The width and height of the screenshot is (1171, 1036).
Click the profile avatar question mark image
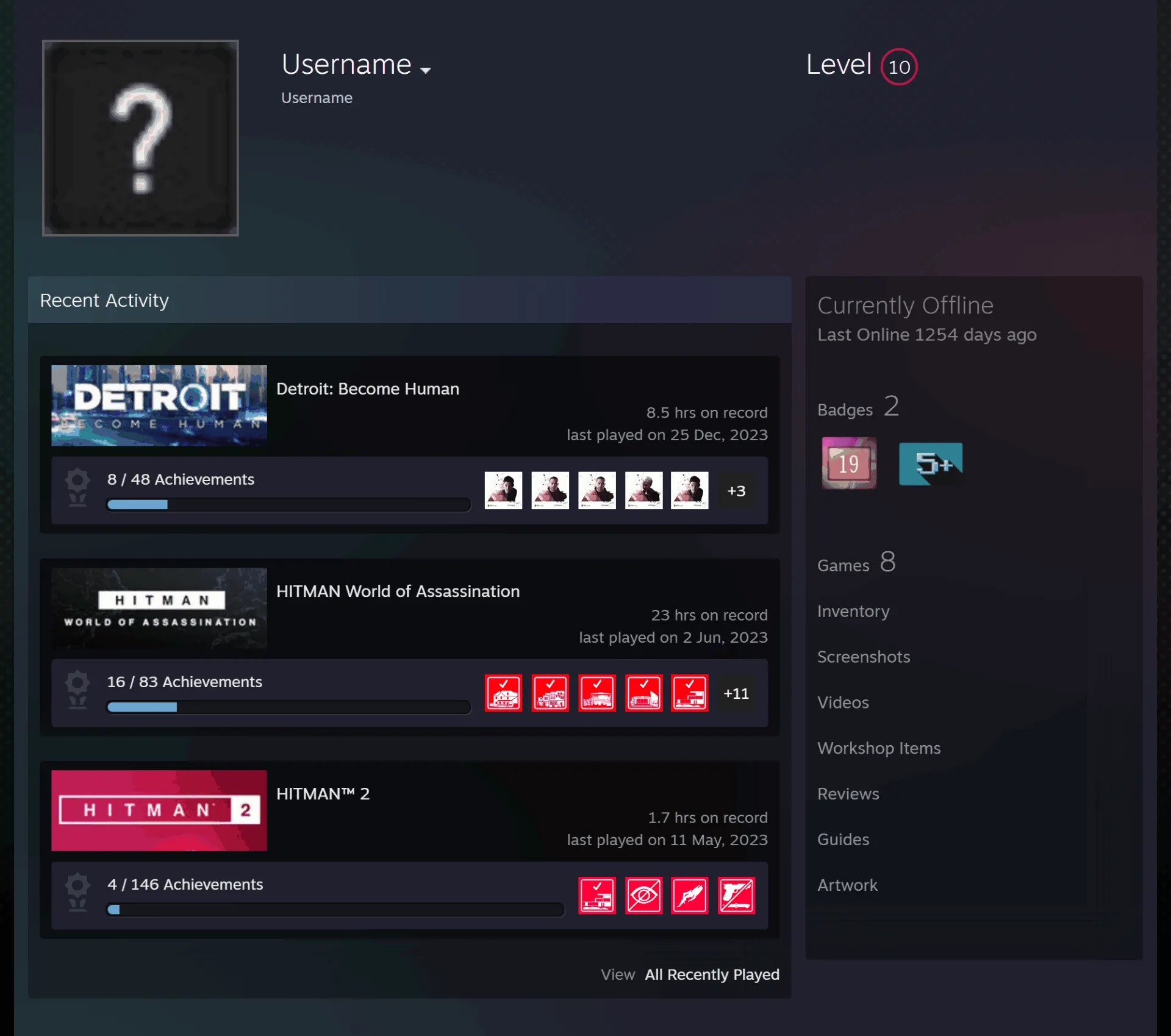pyautogui.click(x=140, y=138)
